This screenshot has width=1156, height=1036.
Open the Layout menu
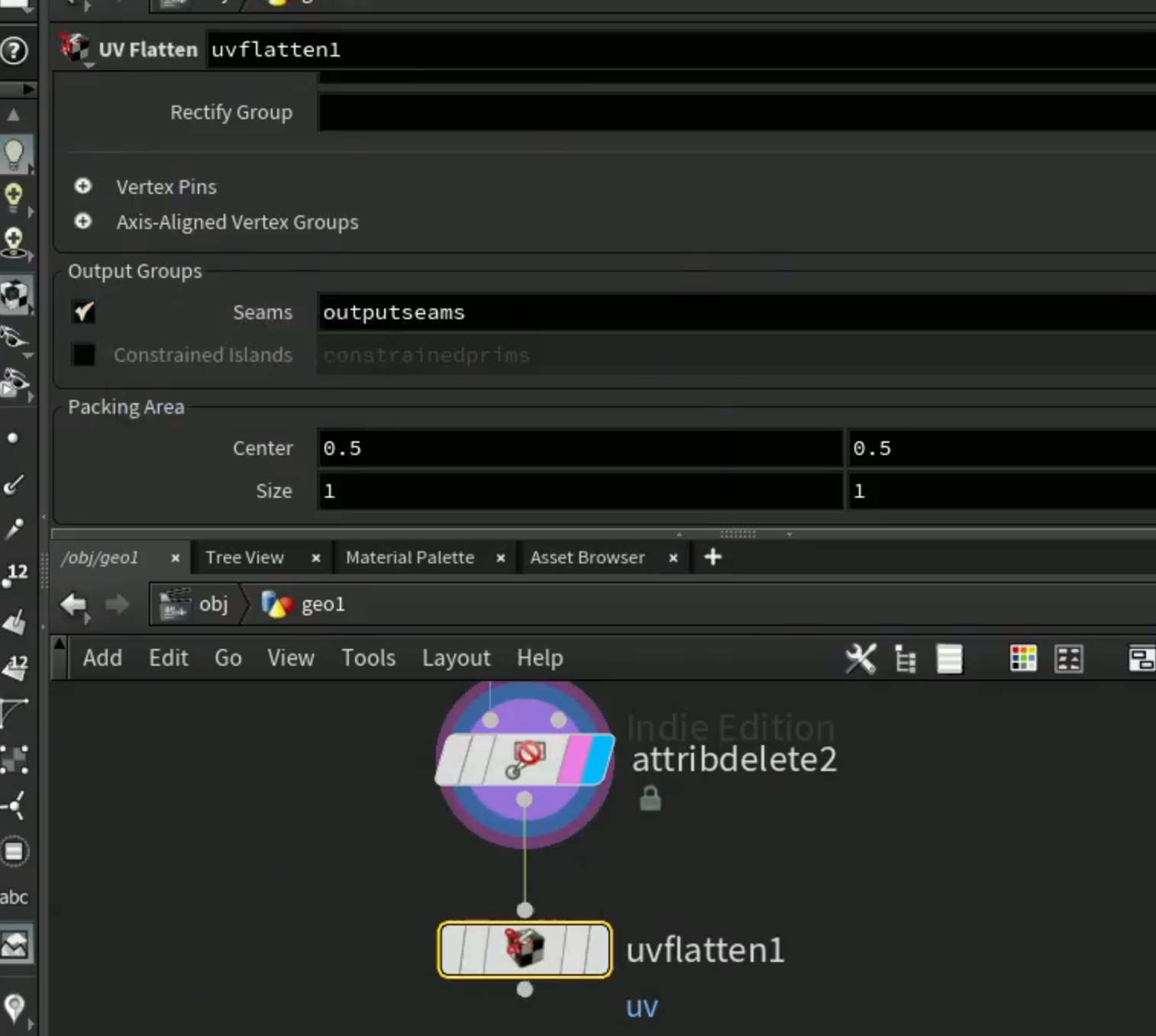click(x=456, y=658)
